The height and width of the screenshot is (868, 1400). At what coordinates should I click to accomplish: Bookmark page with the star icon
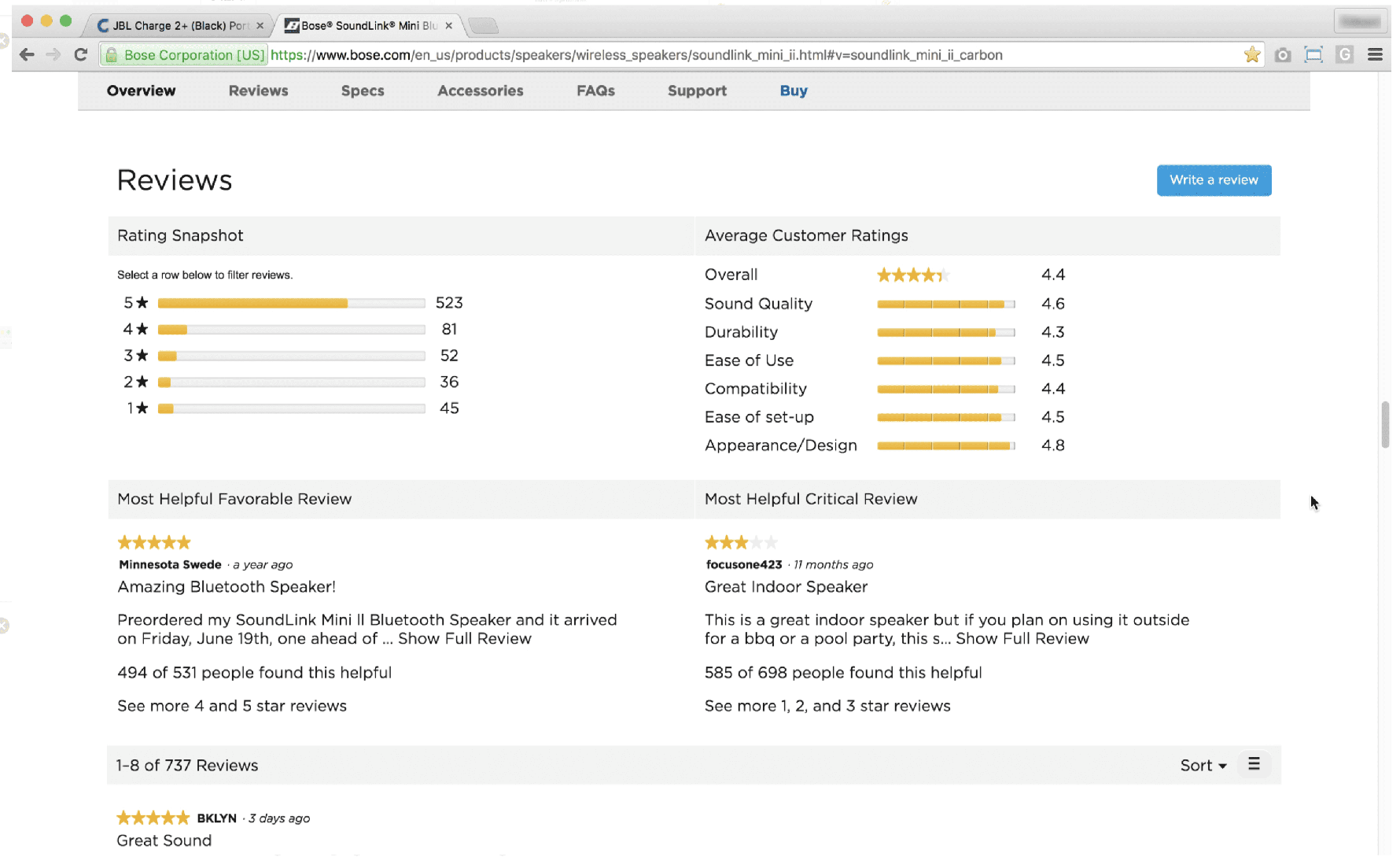coord(1252,55)
